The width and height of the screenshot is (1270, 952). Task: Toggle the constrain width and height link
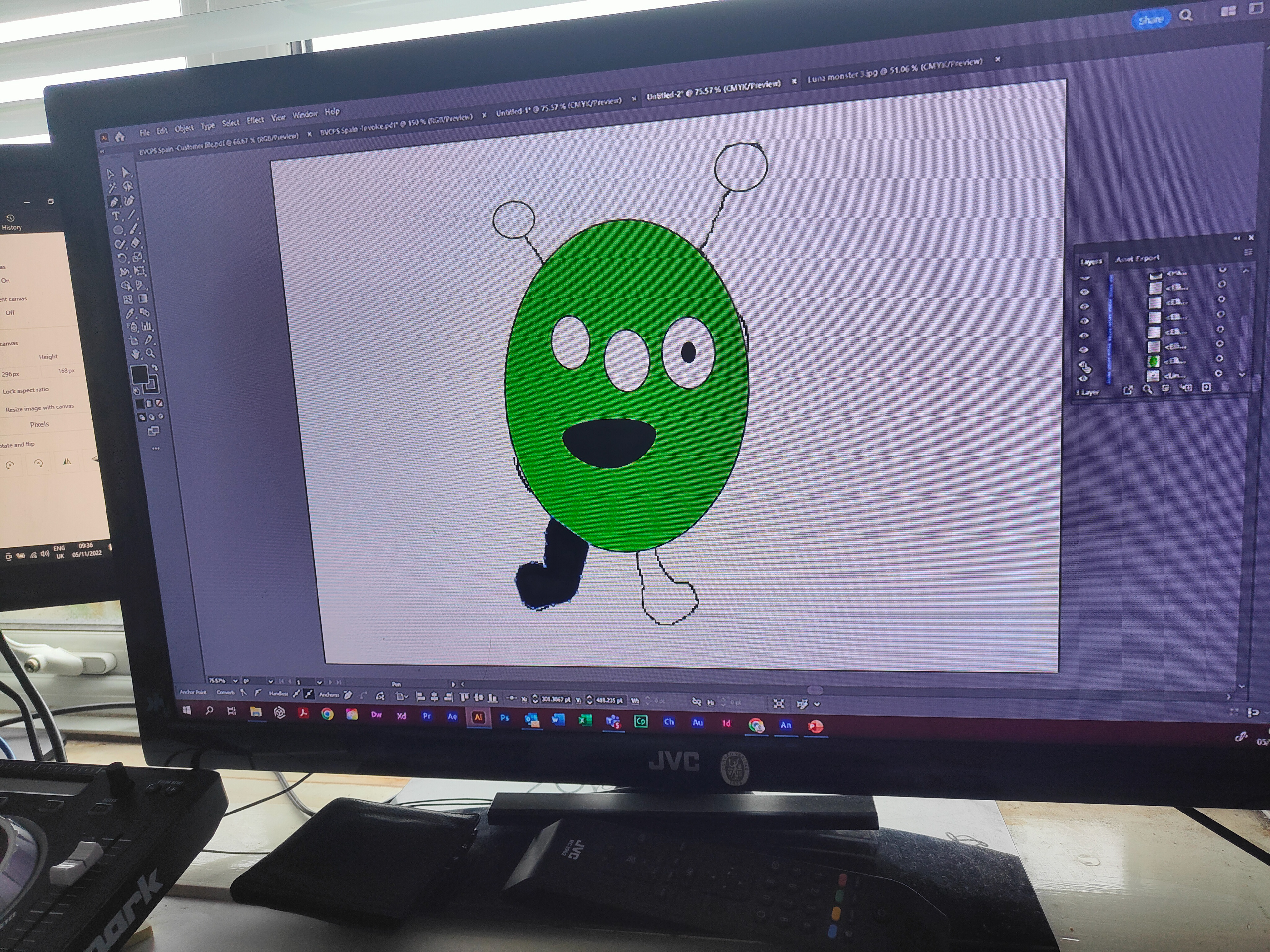(697, 702)
